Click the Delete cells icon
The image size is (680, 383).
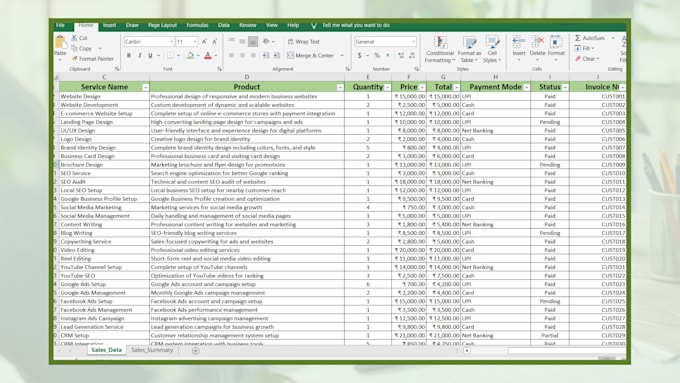(537, 42)
